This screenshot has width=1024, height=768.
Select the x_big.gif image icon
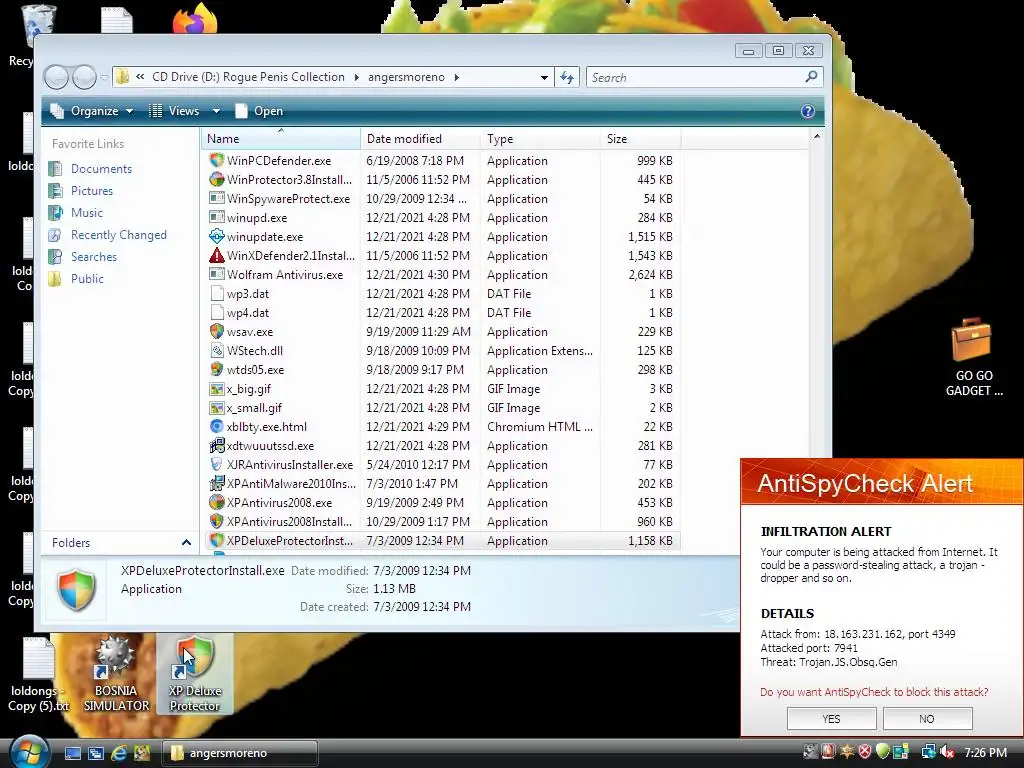(x=217, y=389)
